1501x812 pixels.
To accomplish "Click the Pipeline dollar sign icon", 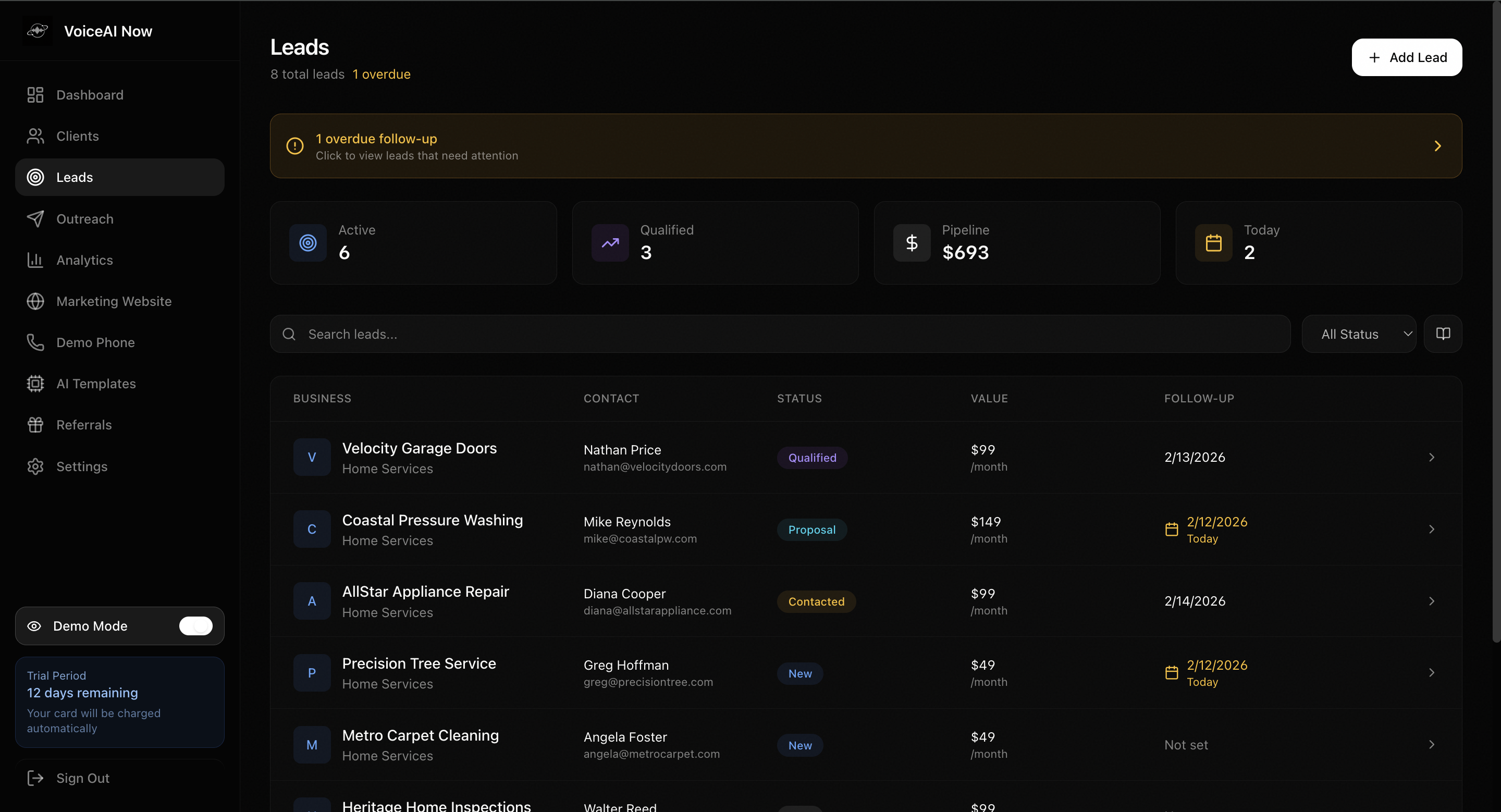I will (x=912, y=243).
